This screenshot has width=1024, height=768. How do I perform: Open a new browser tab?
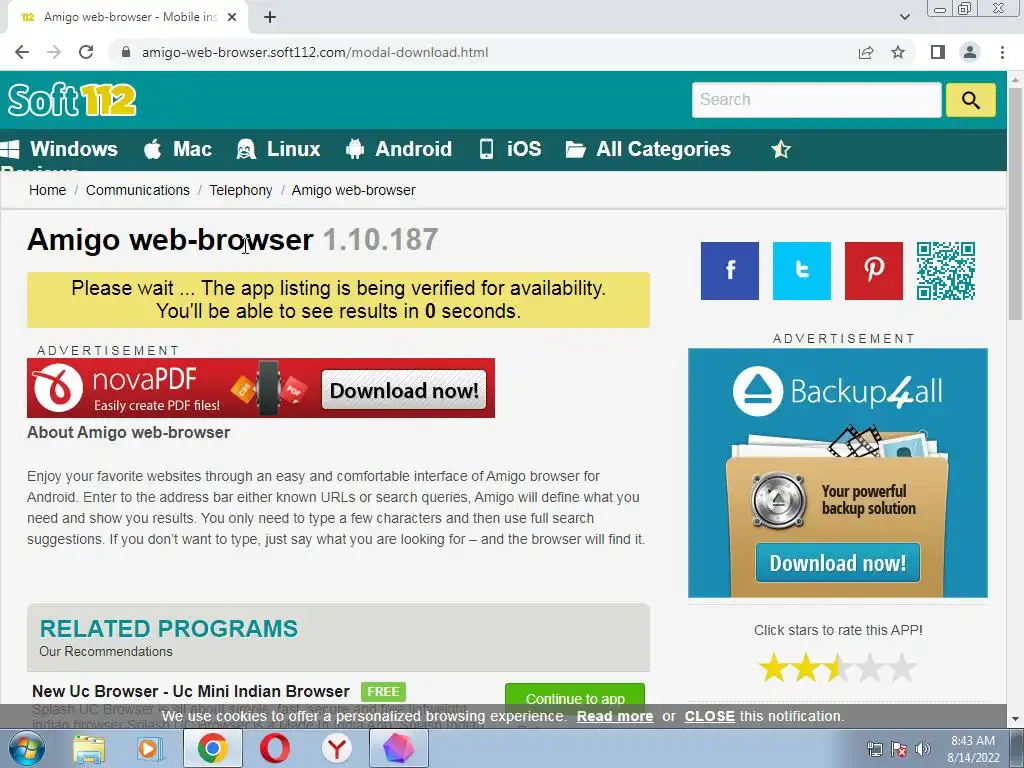pos(270,17)
